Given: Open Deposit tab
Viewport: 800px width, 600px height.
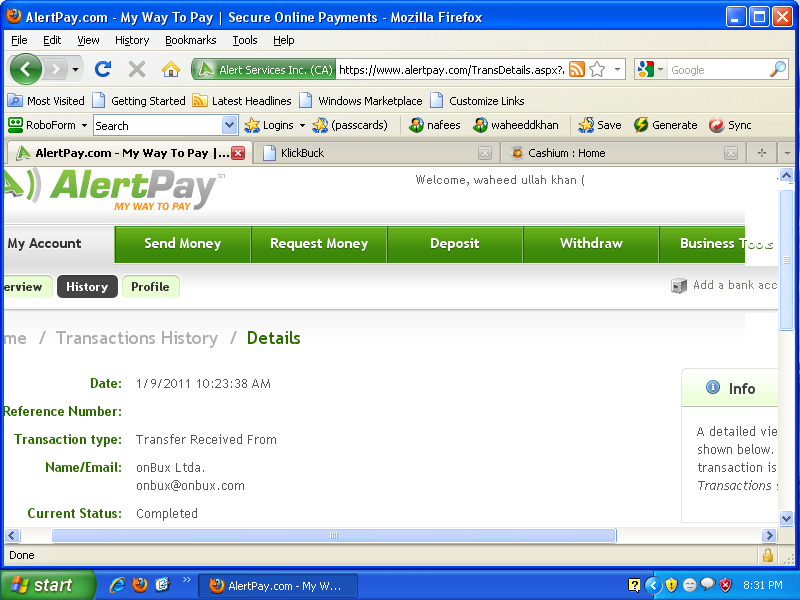Looking at the screenshot, I should [x=455, y=244].
